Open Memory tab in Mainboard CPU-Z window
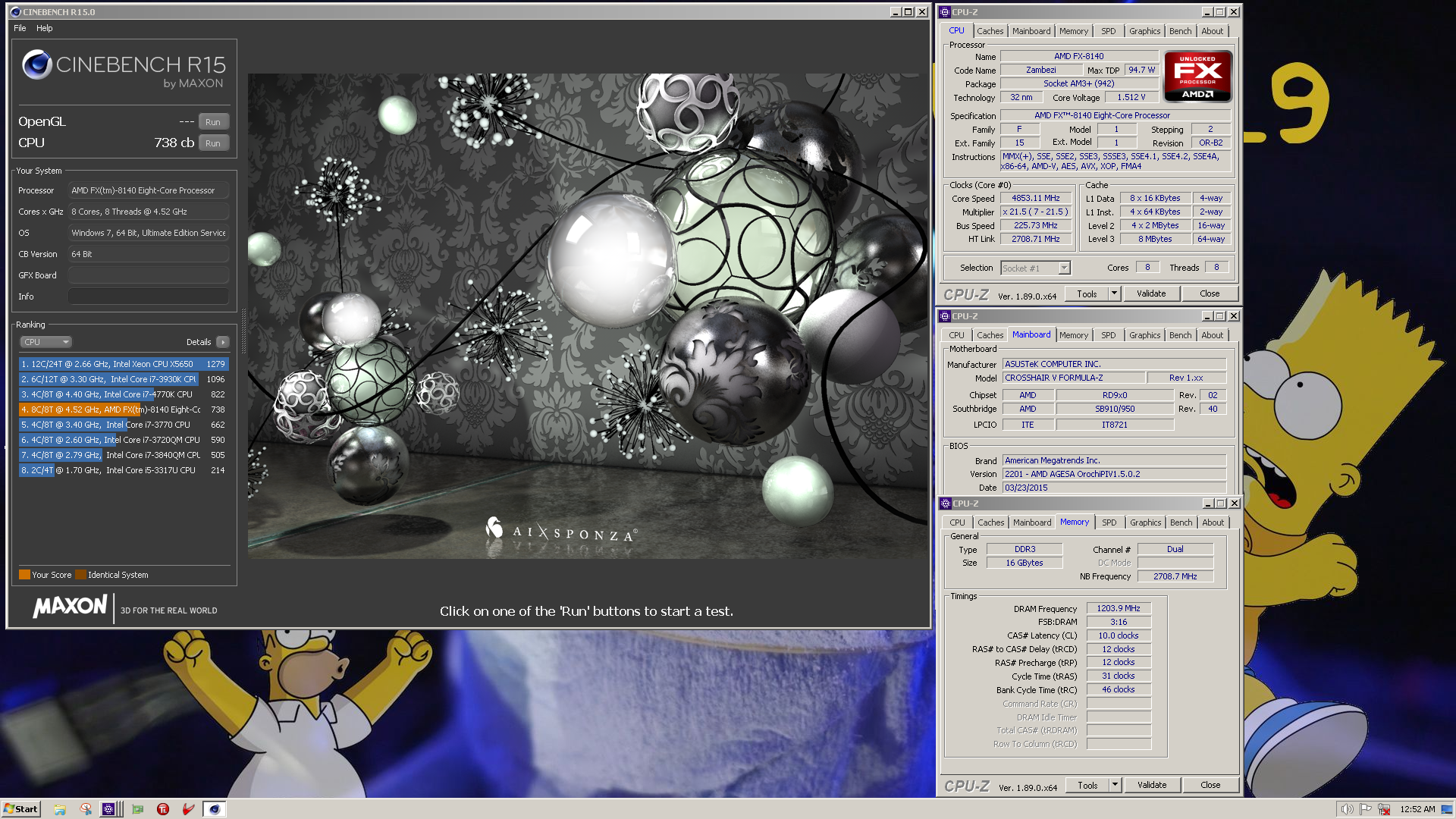The height and width of the screenshot is (819, 1456). coord(1073,335)
